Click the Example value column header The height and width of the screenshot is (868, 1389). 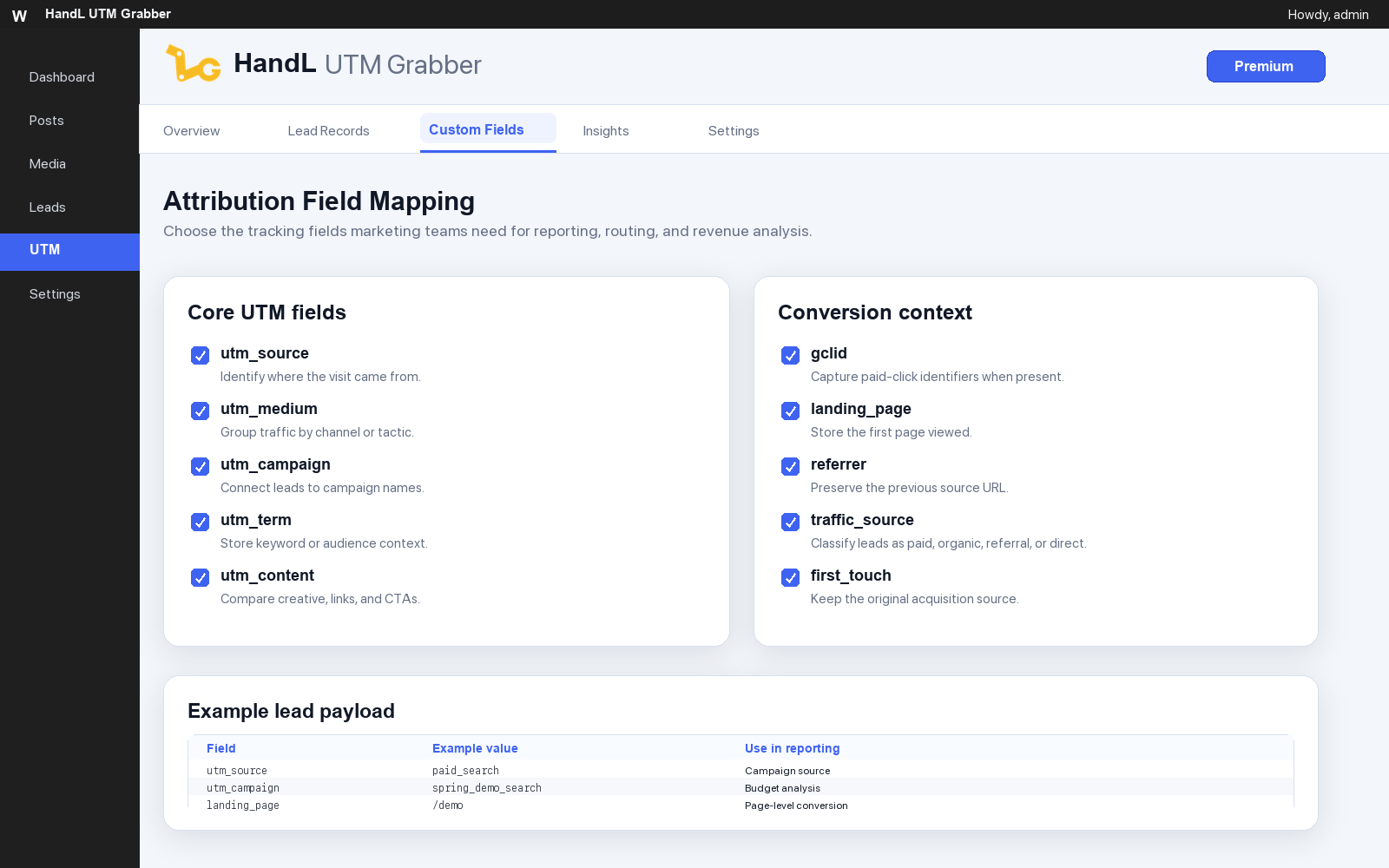(475, 748)
